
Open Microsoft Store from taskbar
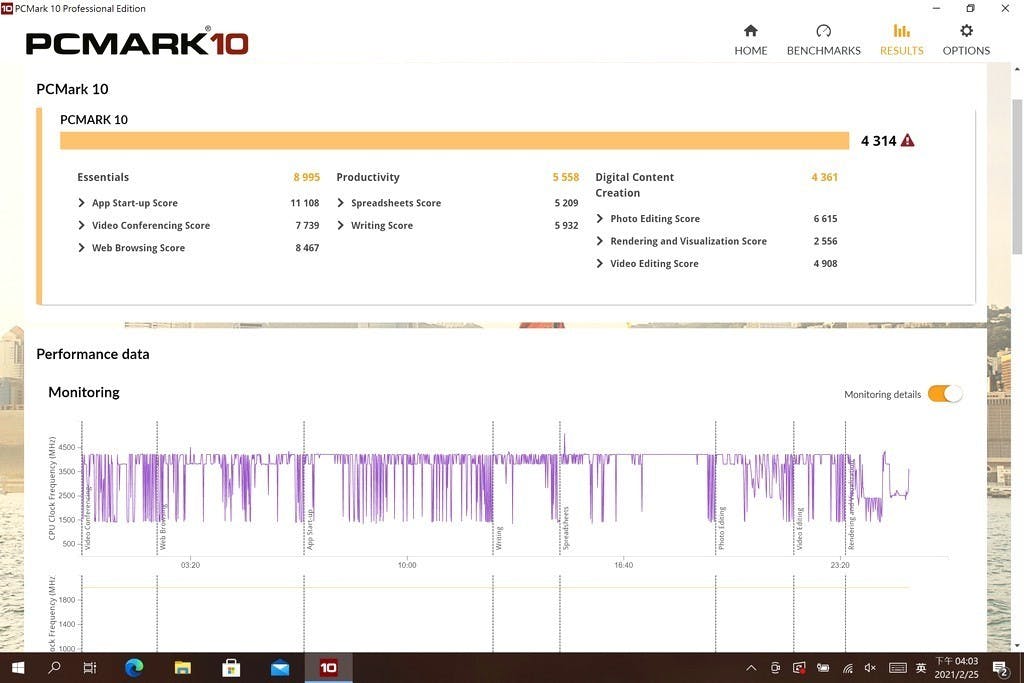pos(231,667)
